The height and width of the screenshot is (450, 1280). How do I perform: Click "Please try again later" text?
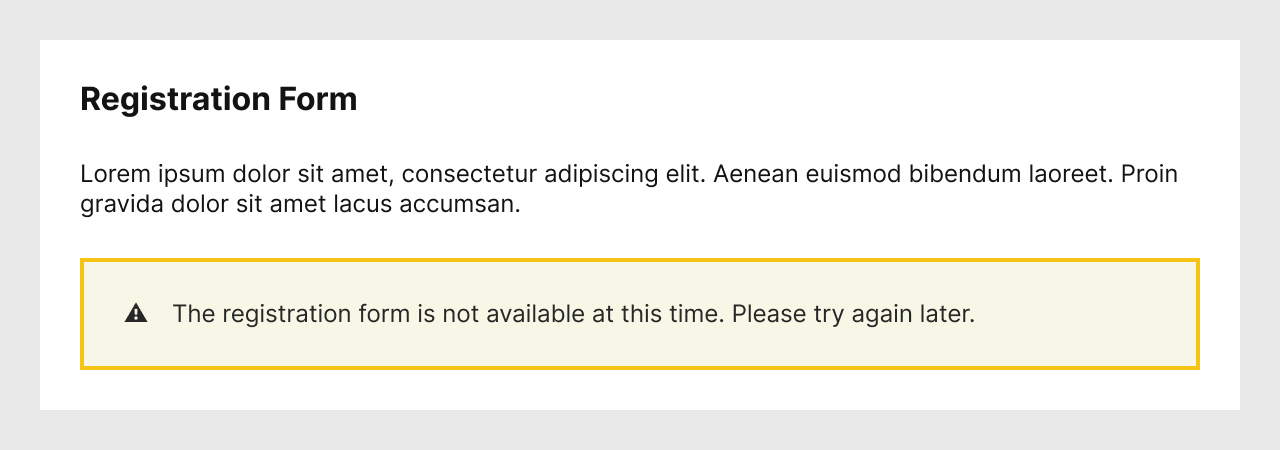(x=853, y=314)
